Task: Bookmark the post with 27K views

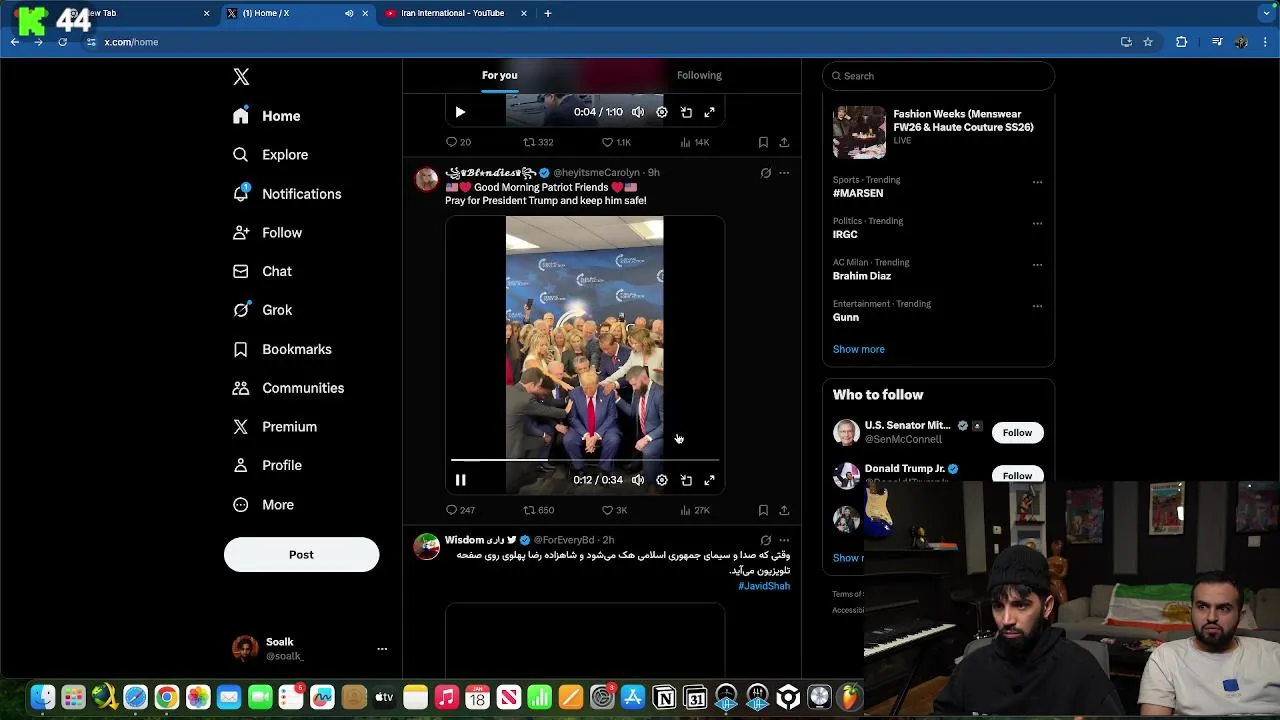Action: (763, 510)
